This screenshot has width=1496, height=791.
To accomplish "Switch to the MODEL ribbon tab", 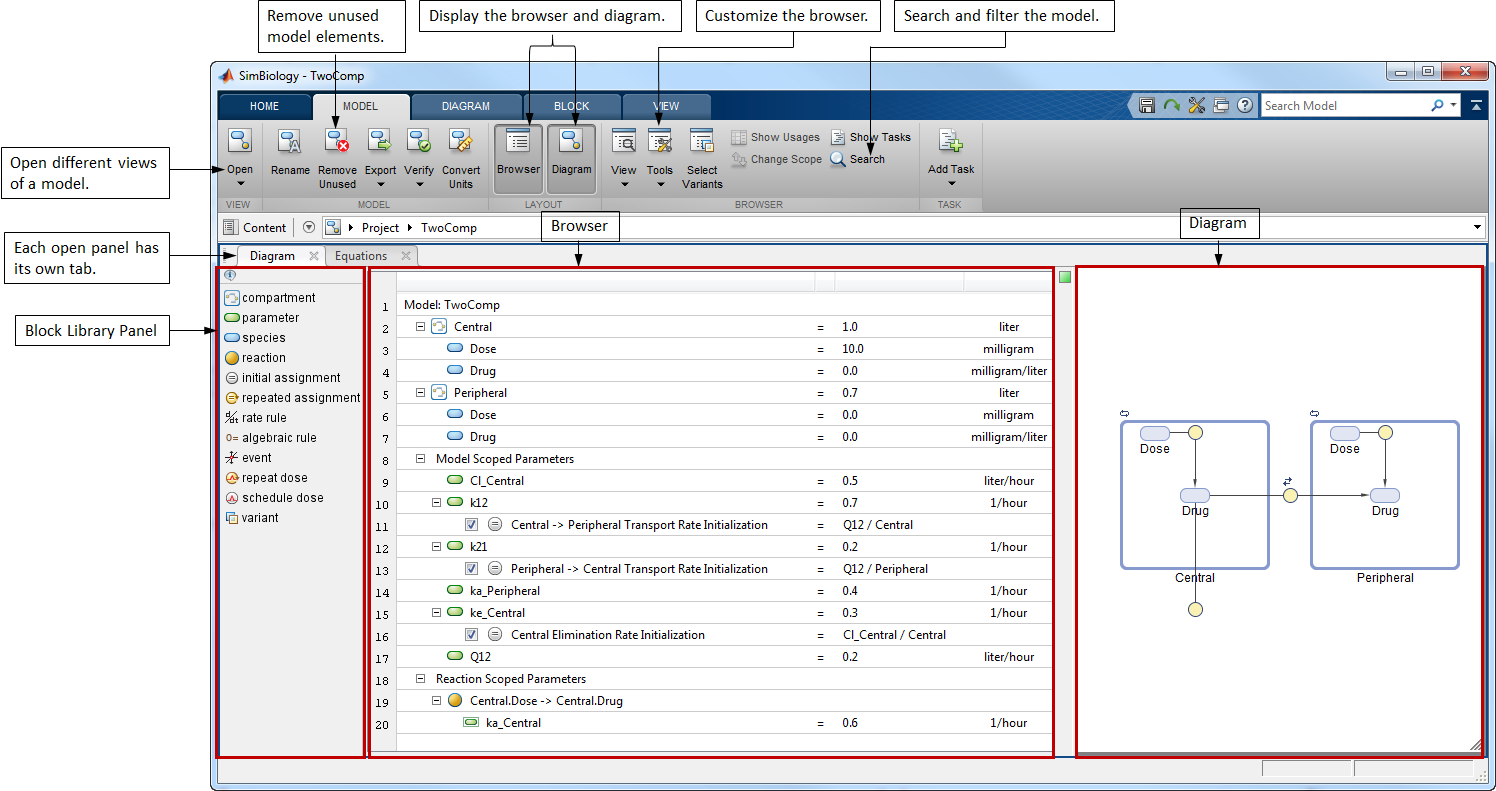I will click(361, 106).
